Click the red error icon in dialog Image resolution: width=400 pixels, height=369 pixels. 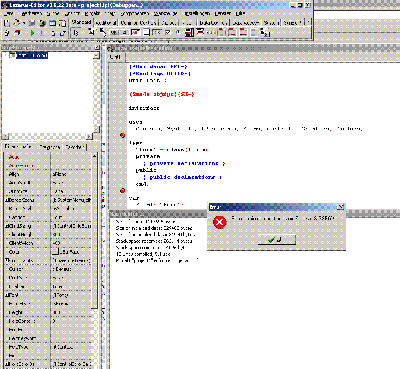click(220, 222)
